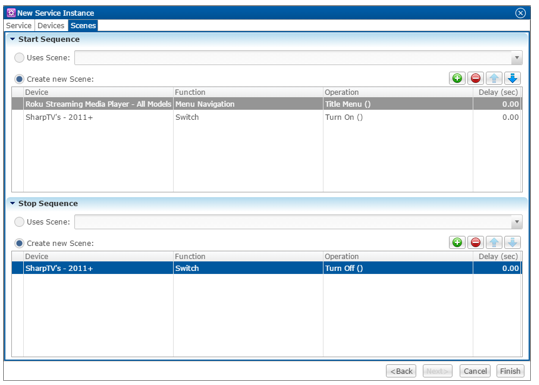Switch to the Service tab
This screenshot has height=385, width=539.
[x=19, y=25]
